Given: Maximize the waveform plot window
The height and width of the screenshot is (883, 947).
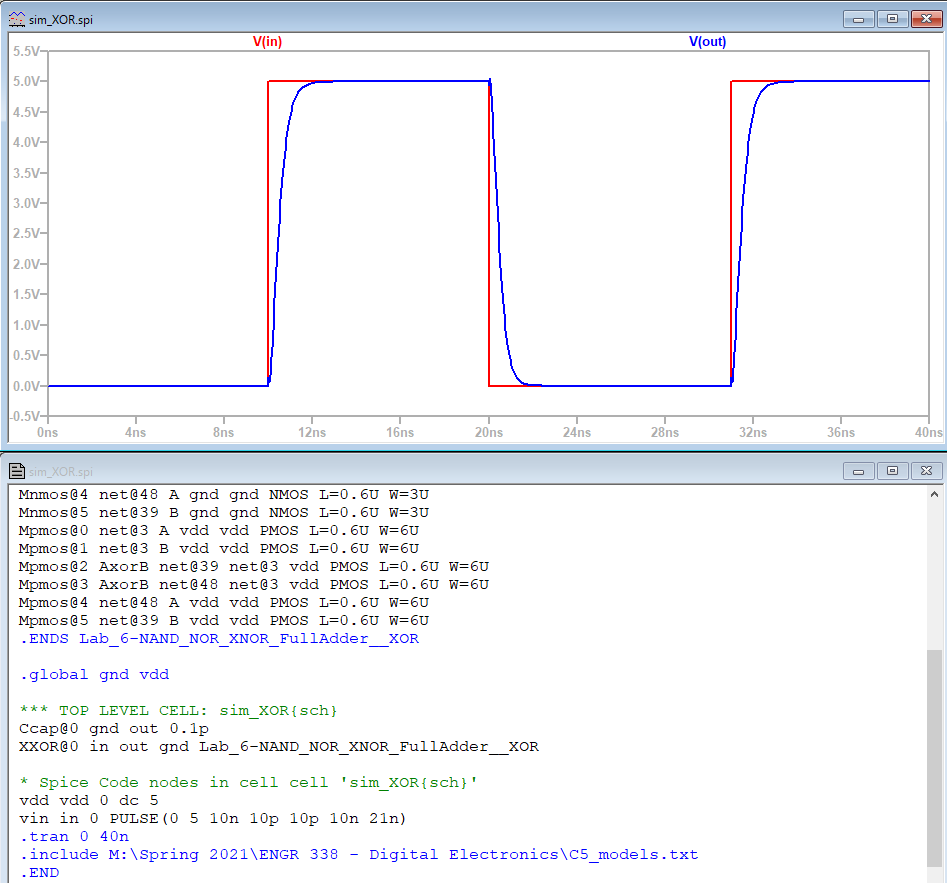Looking at the screenshot, I should point(891,18).
